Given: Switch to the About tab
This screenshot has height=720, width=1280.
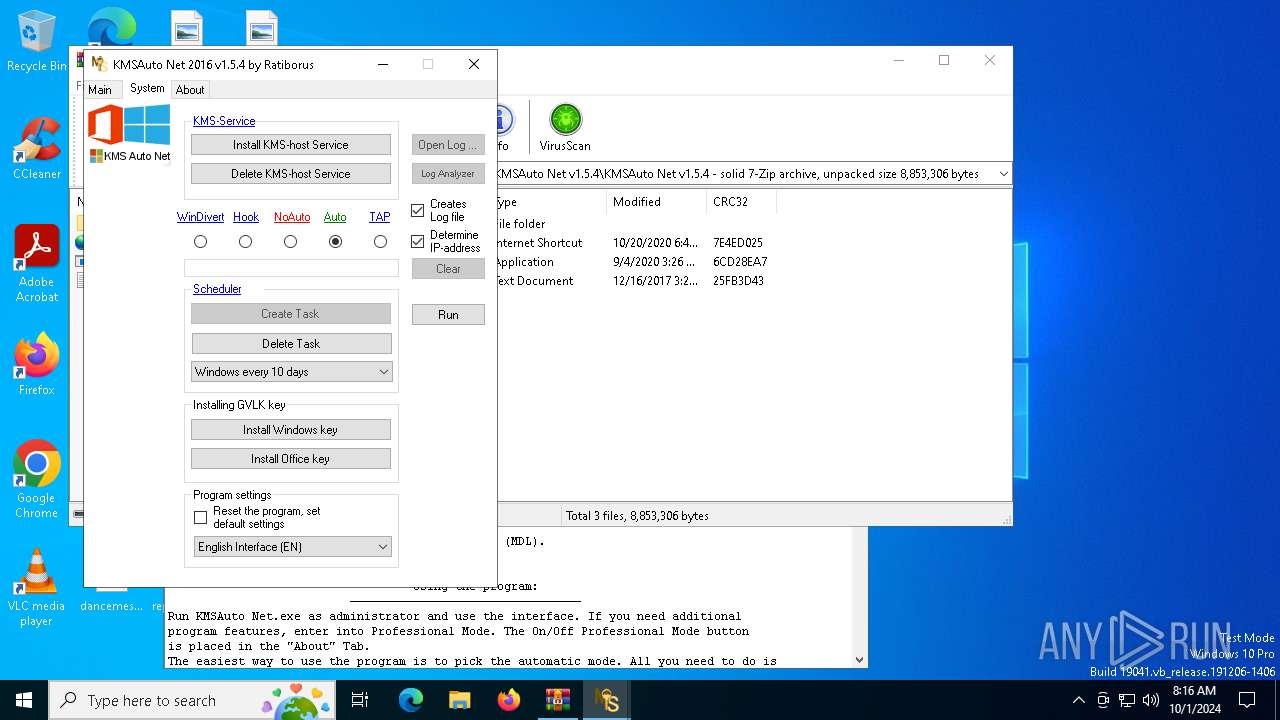Looking at the screenshot, I should click(x=190, y=90).
